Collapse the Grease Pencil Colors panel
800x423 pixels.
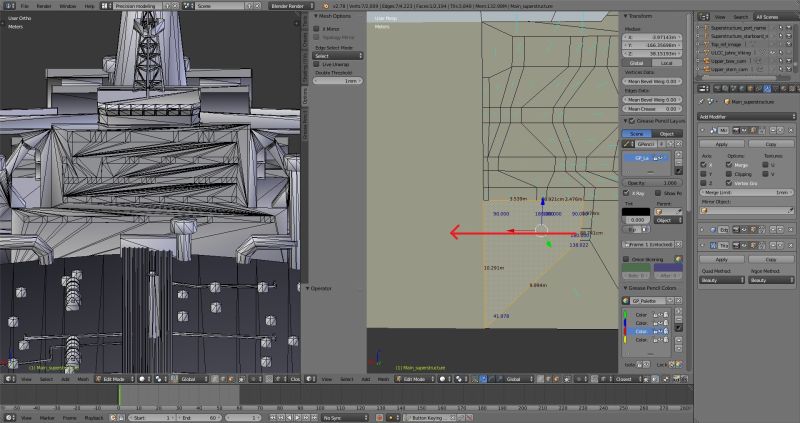click(x=624, y=288)
